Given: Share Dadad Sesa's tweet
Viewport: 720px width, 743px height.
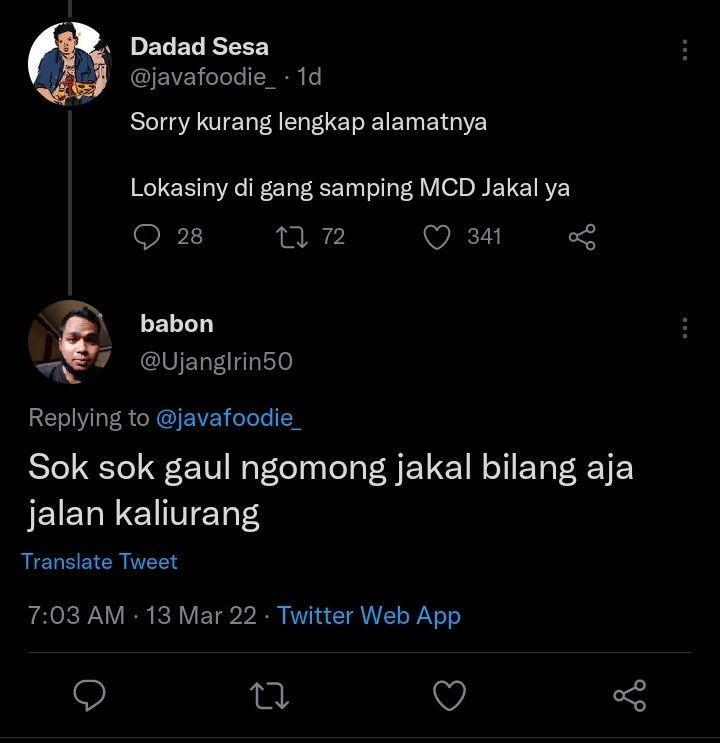Looking at the screenshot, I should click(x=582, y=237).
